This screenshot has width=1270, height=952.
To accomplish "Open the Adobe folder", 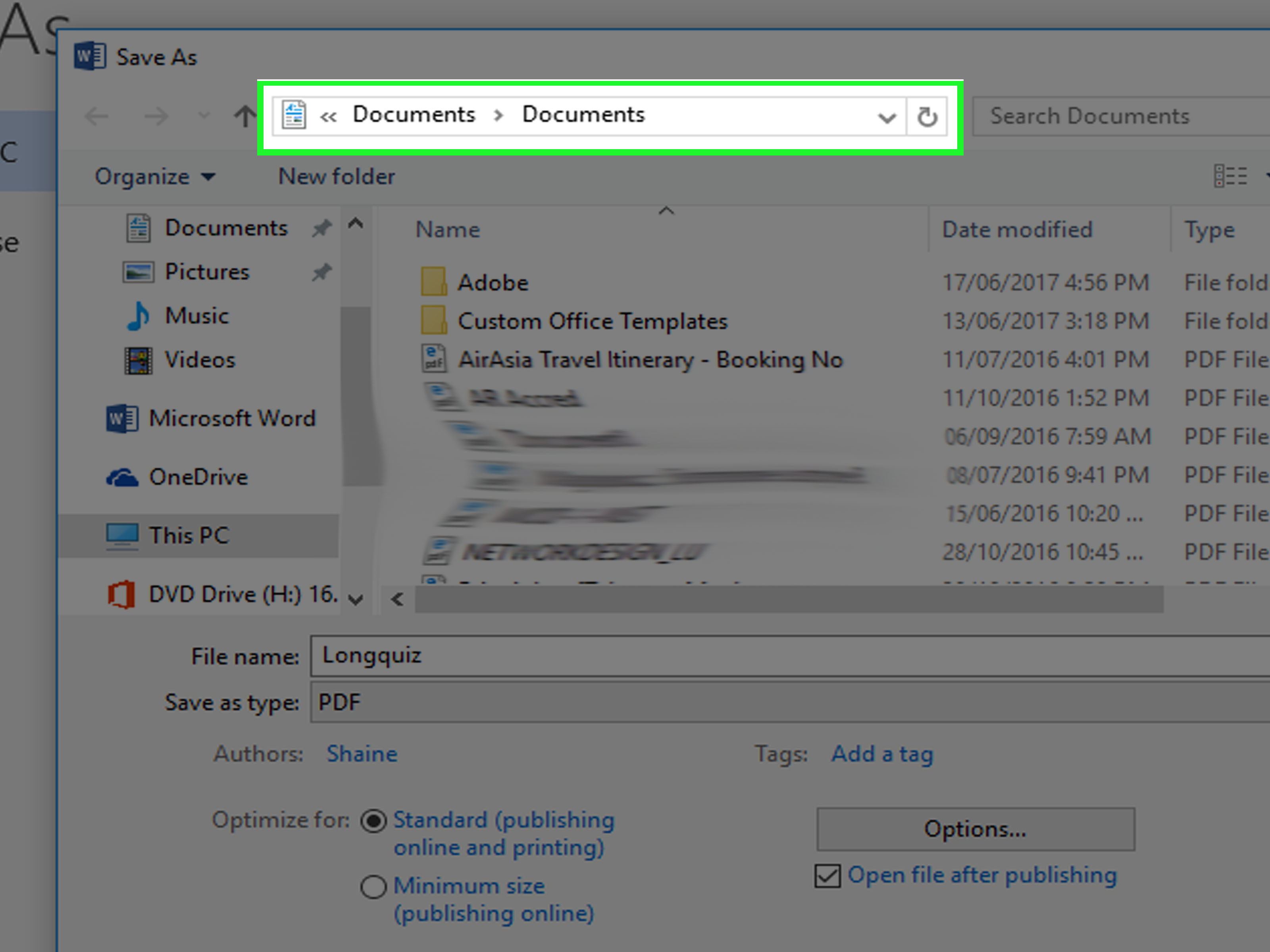I will (492, 282).
